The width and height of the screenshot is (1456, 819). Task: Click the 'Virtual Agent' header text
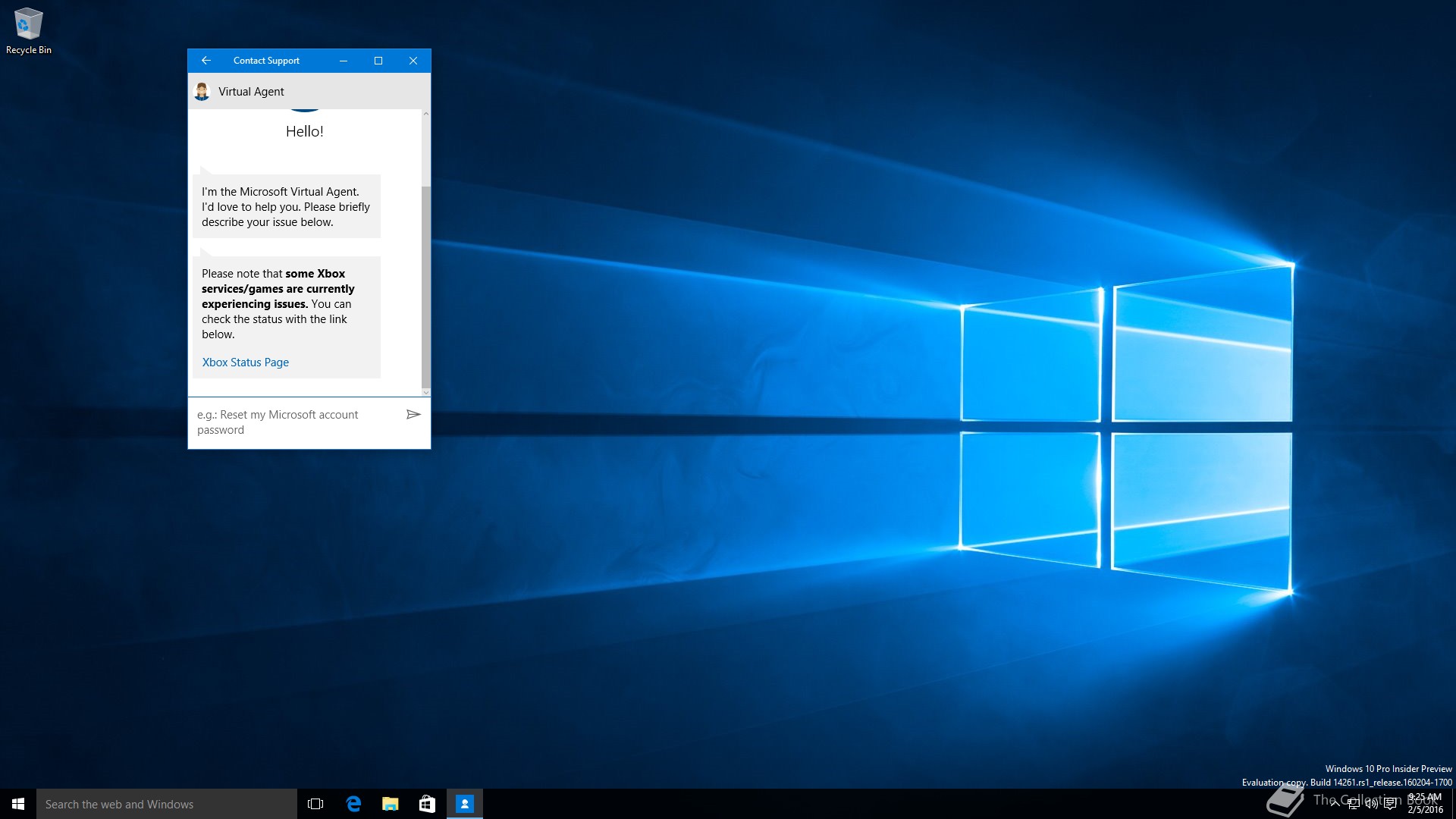251,92
